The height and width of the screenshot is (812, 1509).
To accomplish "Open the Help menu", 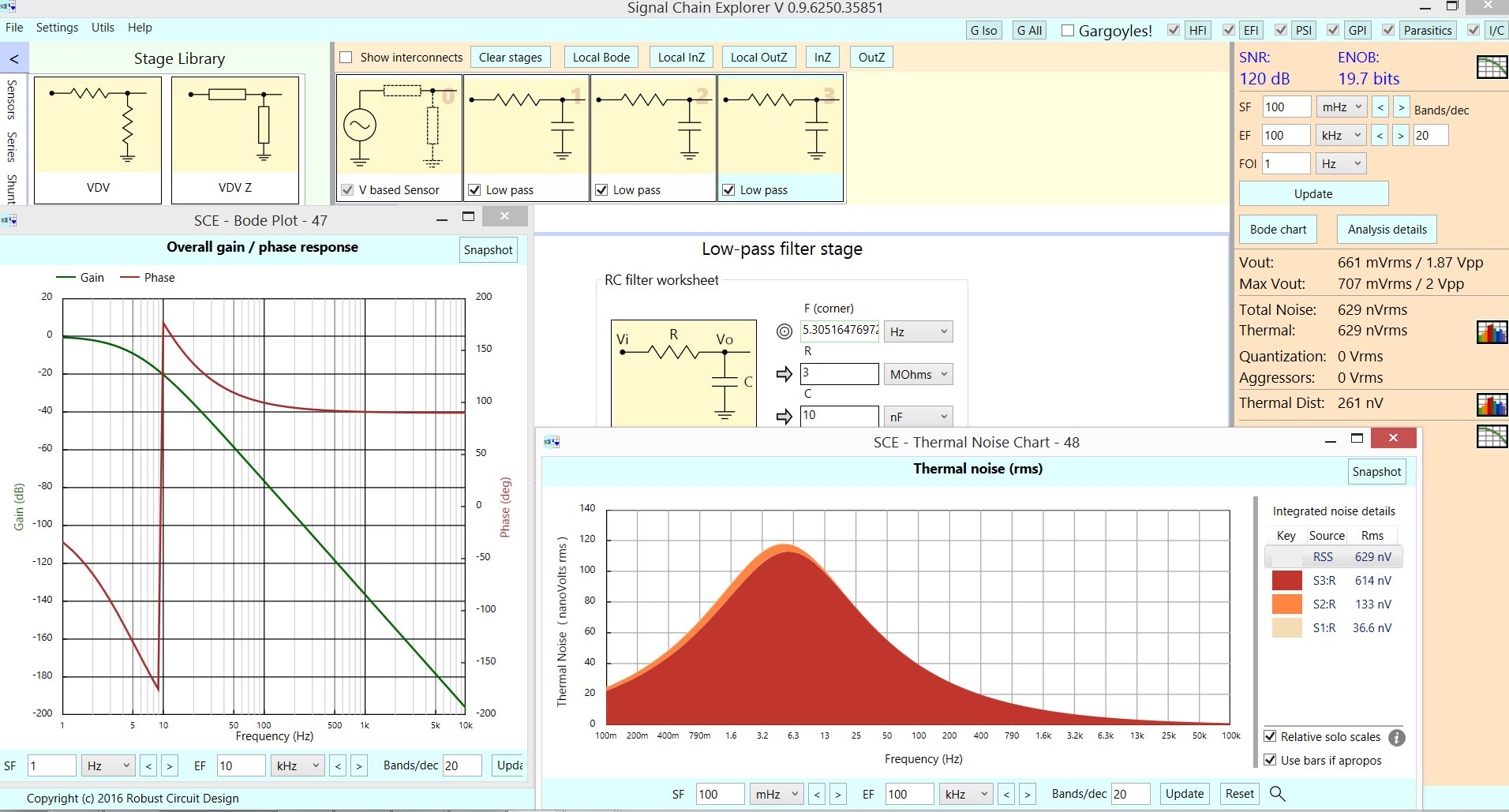I will 140,28.
